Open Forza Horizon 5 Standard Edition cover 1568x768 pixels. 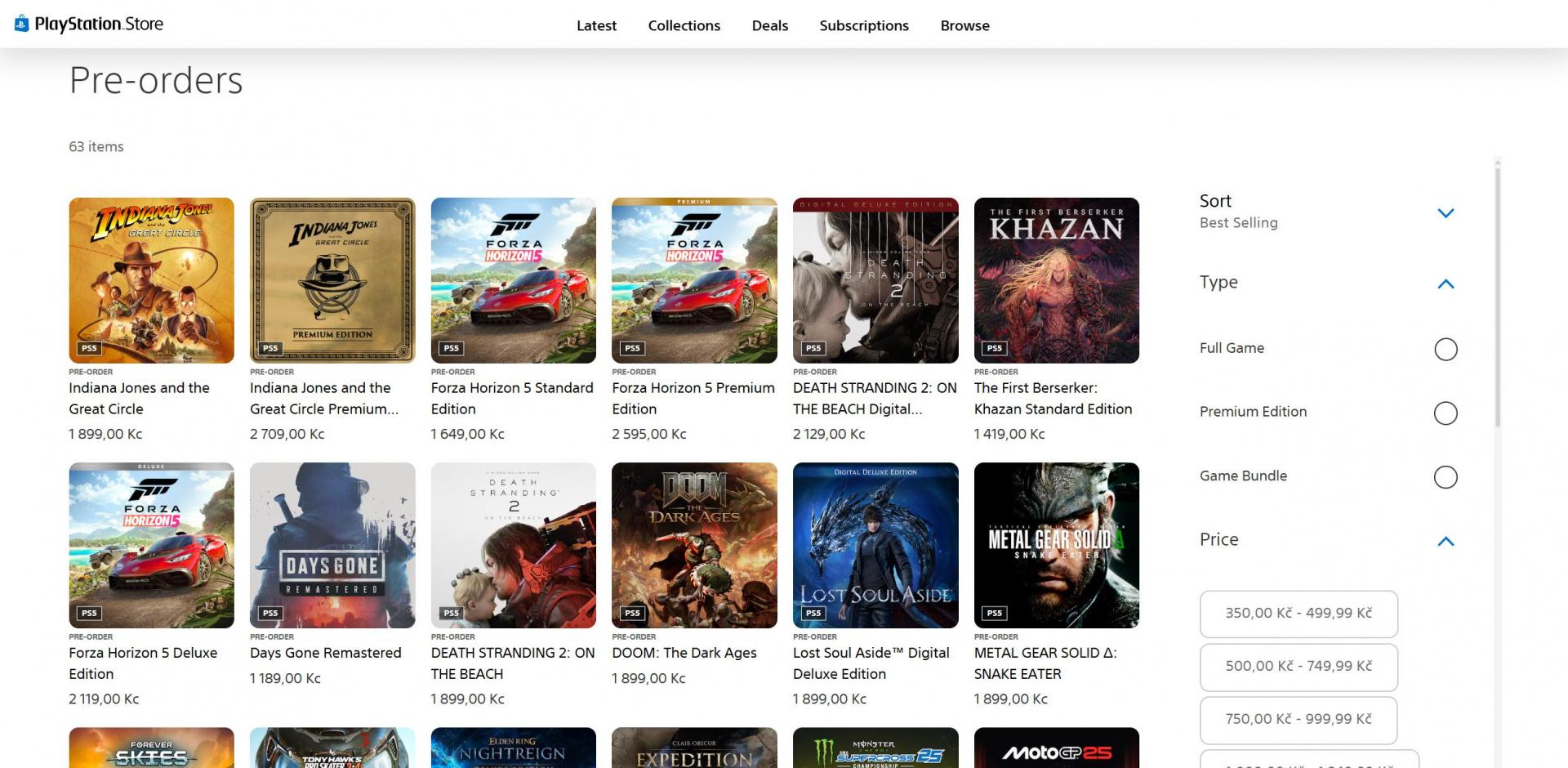[x=514, y=280]
